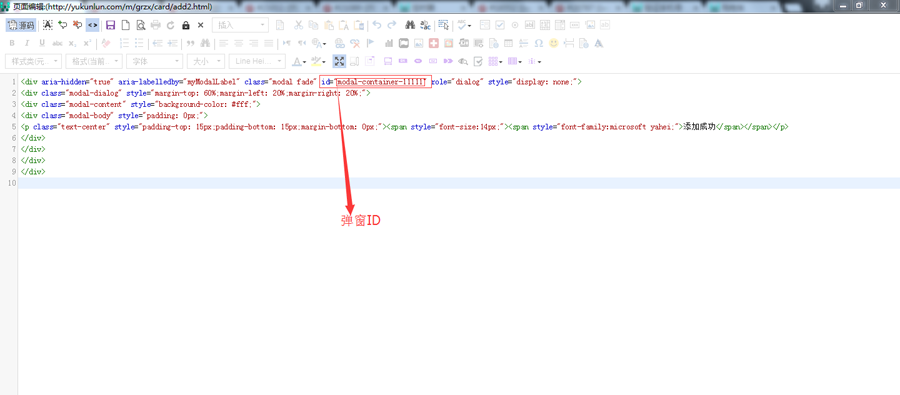Insert a numbered list

pyautogui.click(x=124, y=43)
